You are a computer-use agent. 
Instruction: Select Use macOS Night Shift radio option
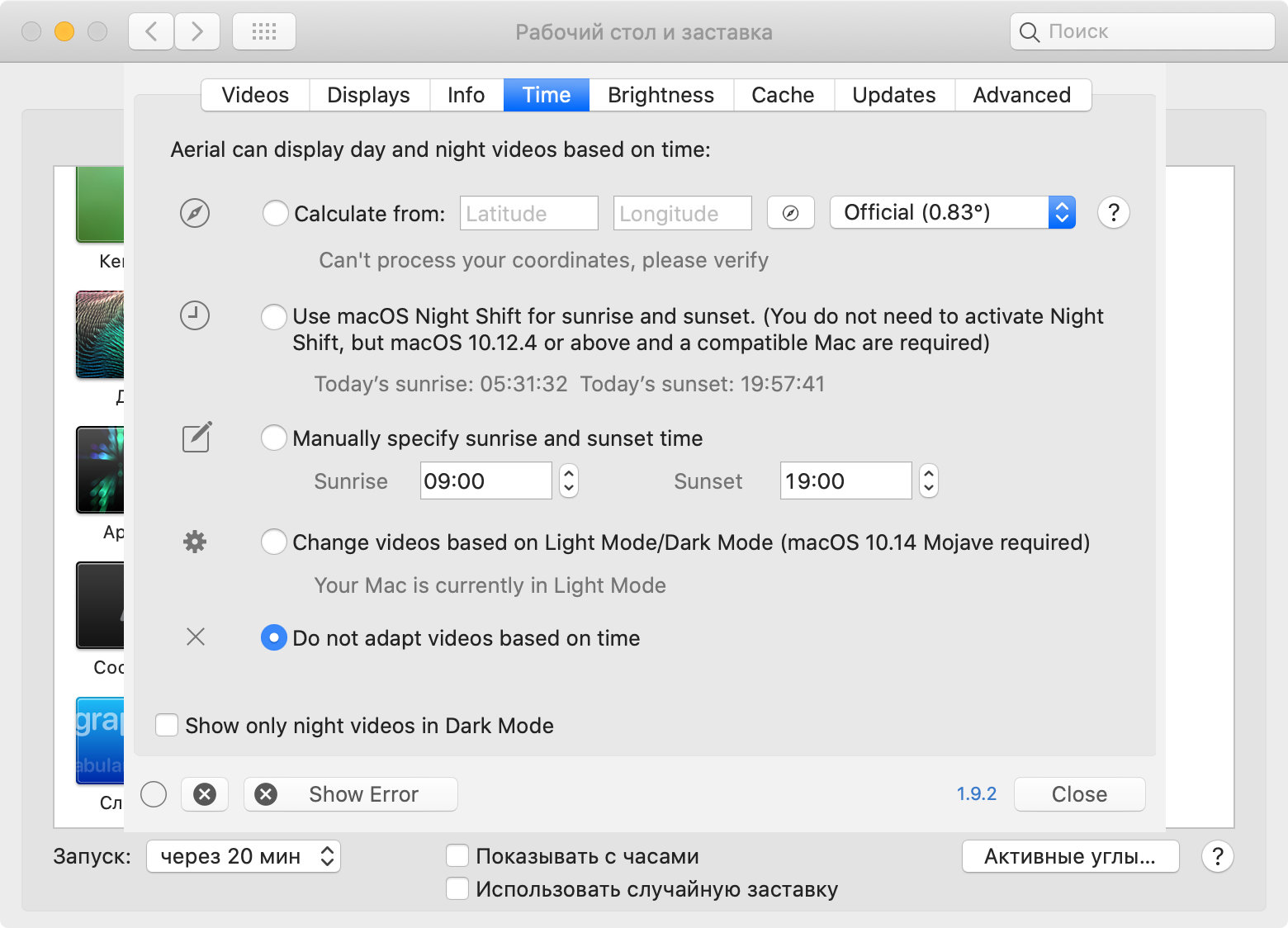(x=273, y=316)
